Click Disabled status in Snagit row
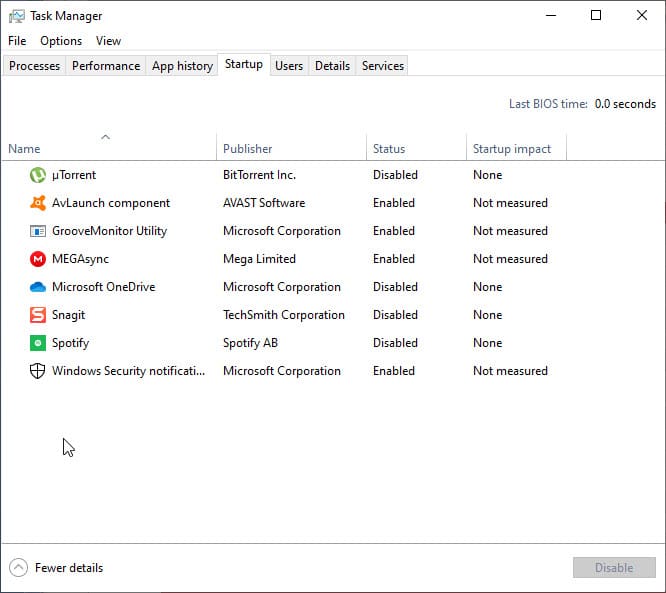Screen dimensions: 666x593 395,315
